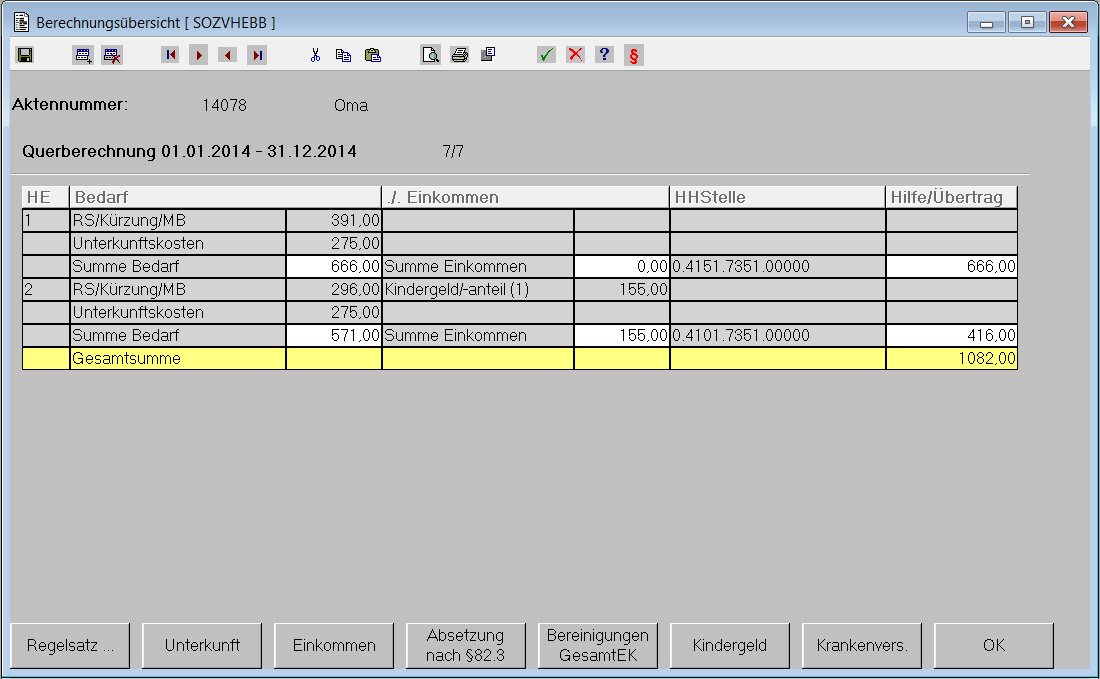The width and height of the screenshot is (1100, 679).
Task: Click the red paragraph section symbol icon
Action: tap(633, 55)
